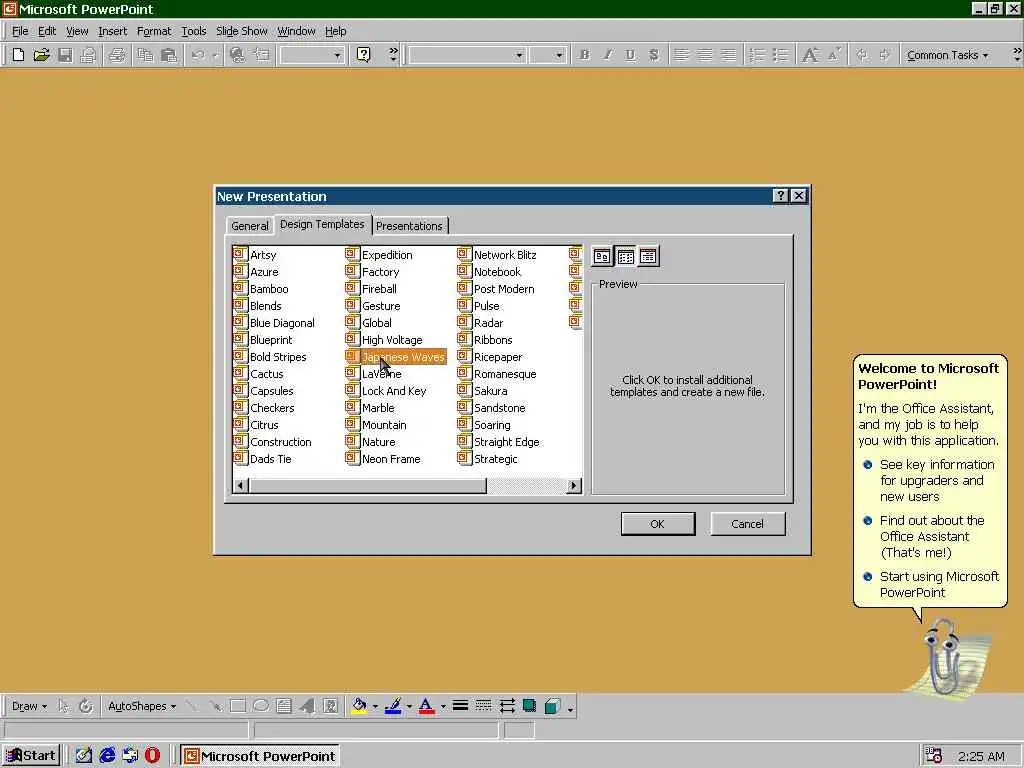Click the Arrow Style icon
The width and height of the screenshot is (1024, 768).
[507, 706]
